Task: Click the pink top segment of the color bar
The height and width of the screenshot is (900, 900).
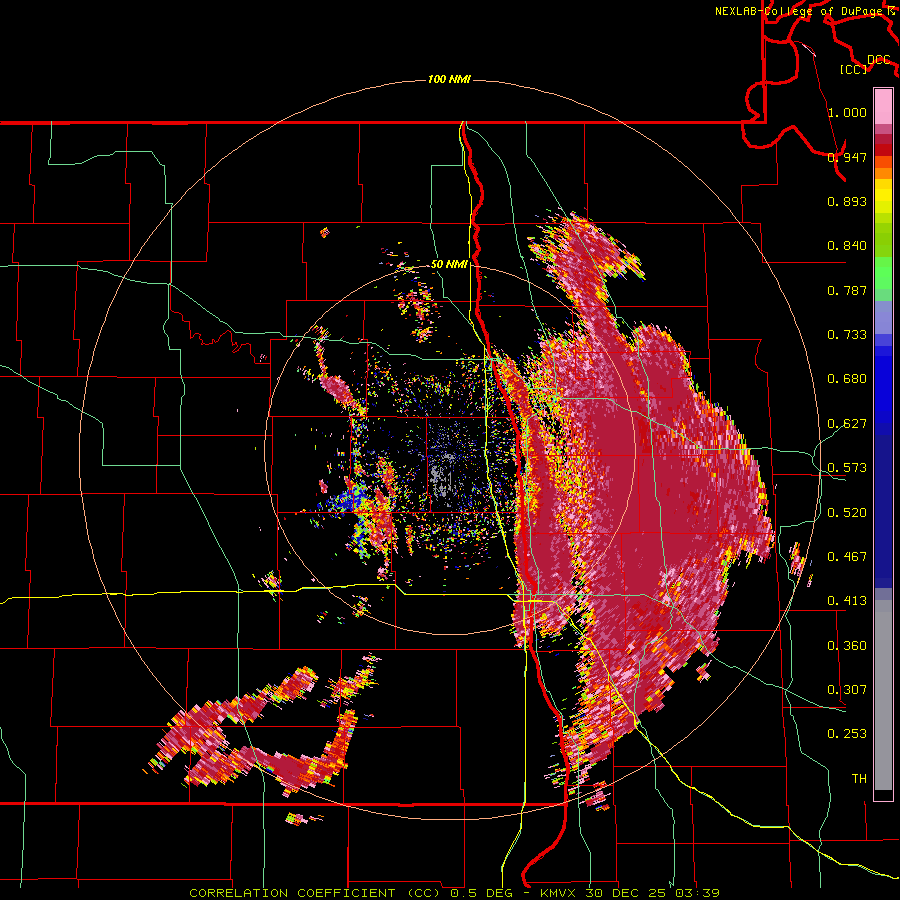Action: (x=883, y=106)
